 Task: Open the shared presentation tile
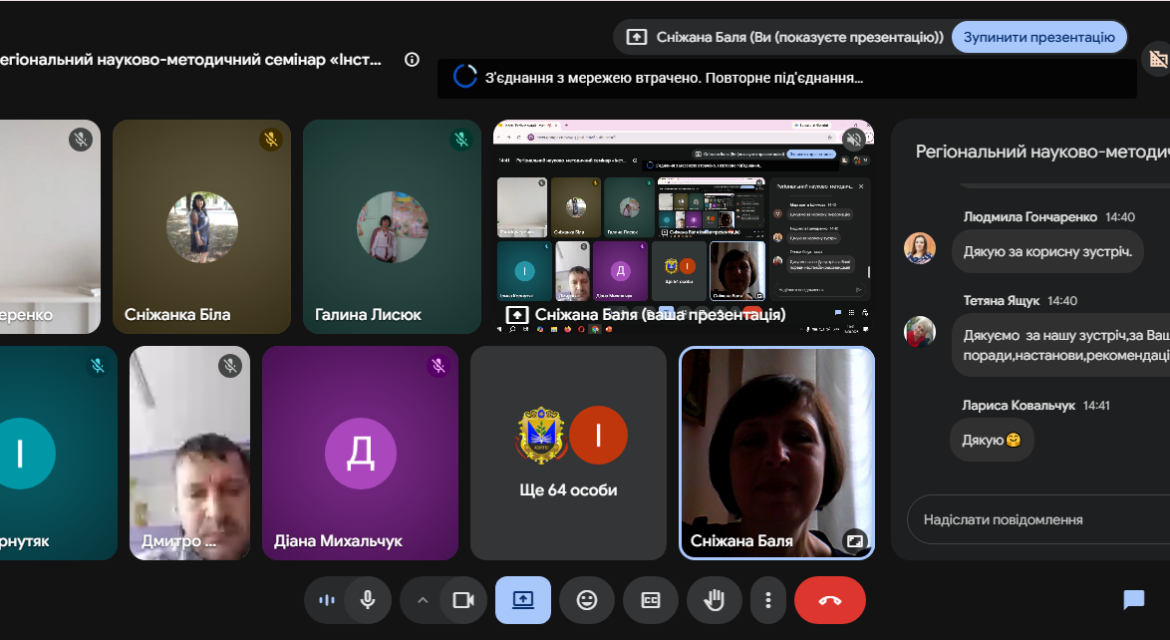coord(683,227)
